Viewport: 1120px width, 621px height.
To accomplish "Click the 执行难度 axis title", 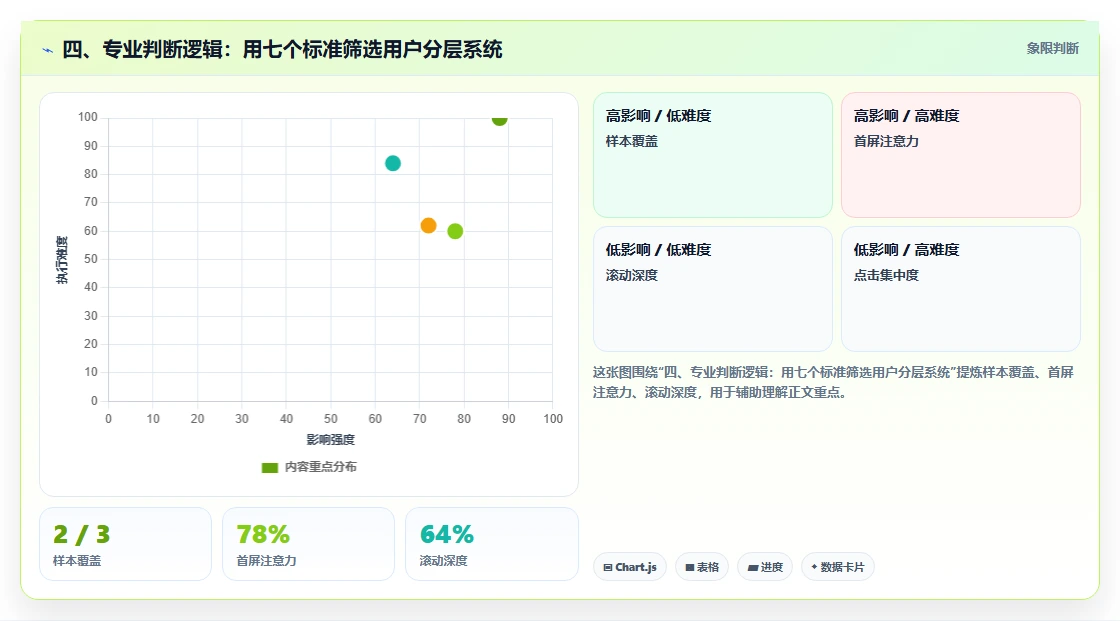I will coord(62,259).
